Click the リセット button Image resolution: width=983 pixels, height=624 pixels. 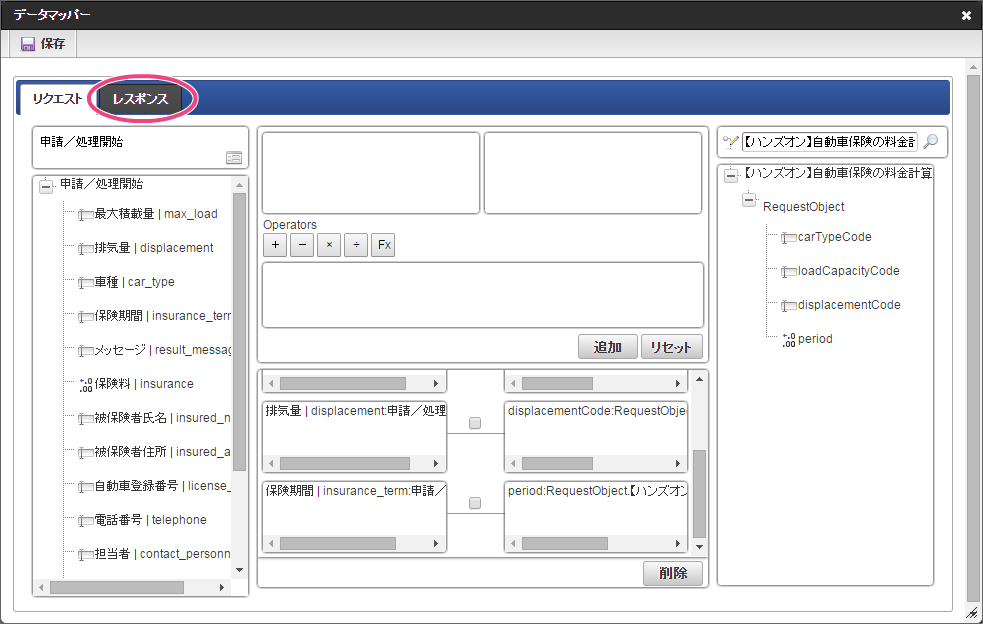(x=671, y=347)
